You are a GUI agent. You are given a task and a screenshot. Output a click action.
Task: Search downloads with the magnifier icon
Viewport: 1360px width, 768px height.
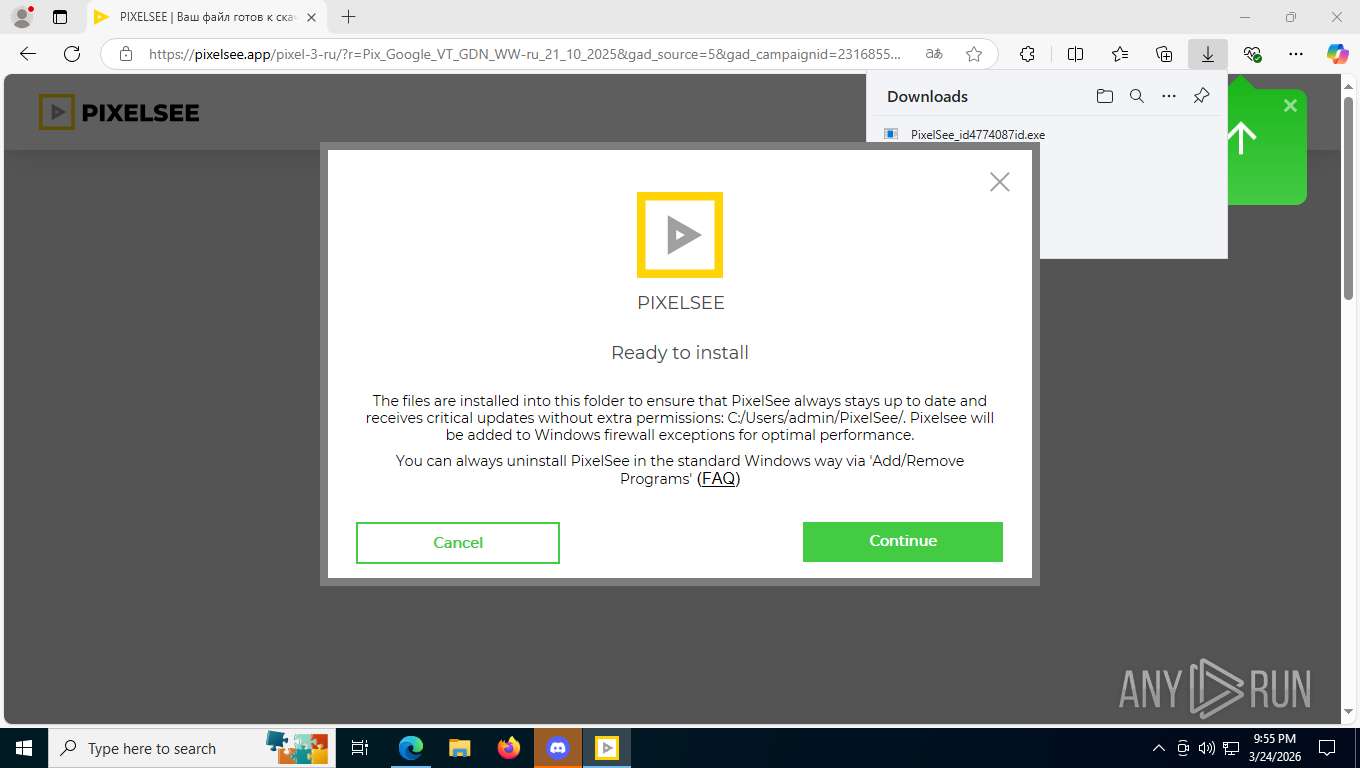point(1136,96)
